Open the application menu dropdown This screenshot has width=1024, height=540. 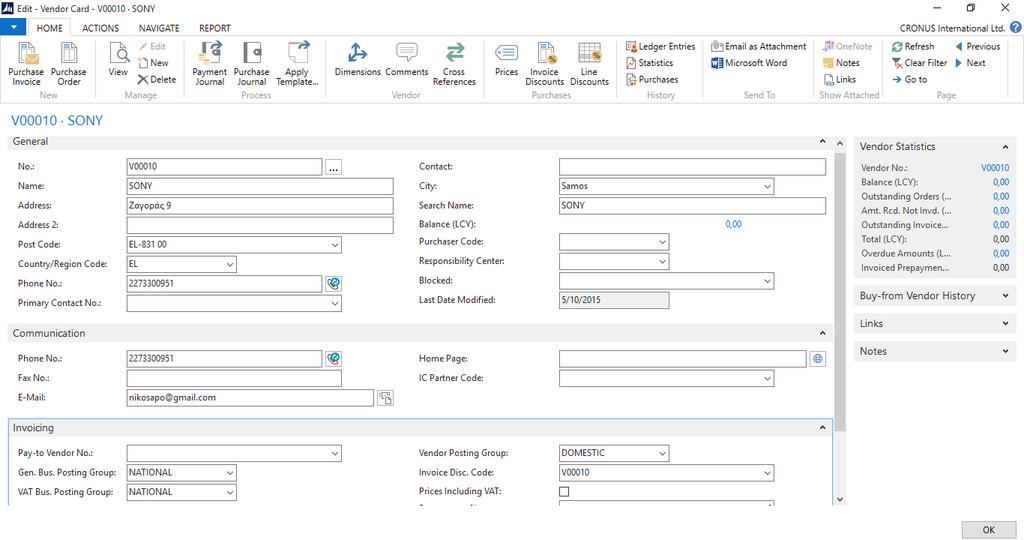click(13, 27)
